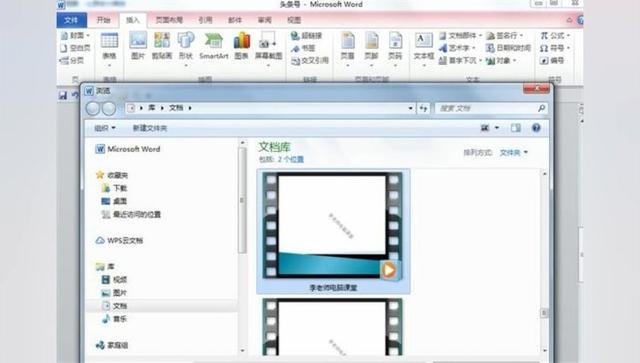
Task: Insert a 编号 number
Action: pos(552,60)
